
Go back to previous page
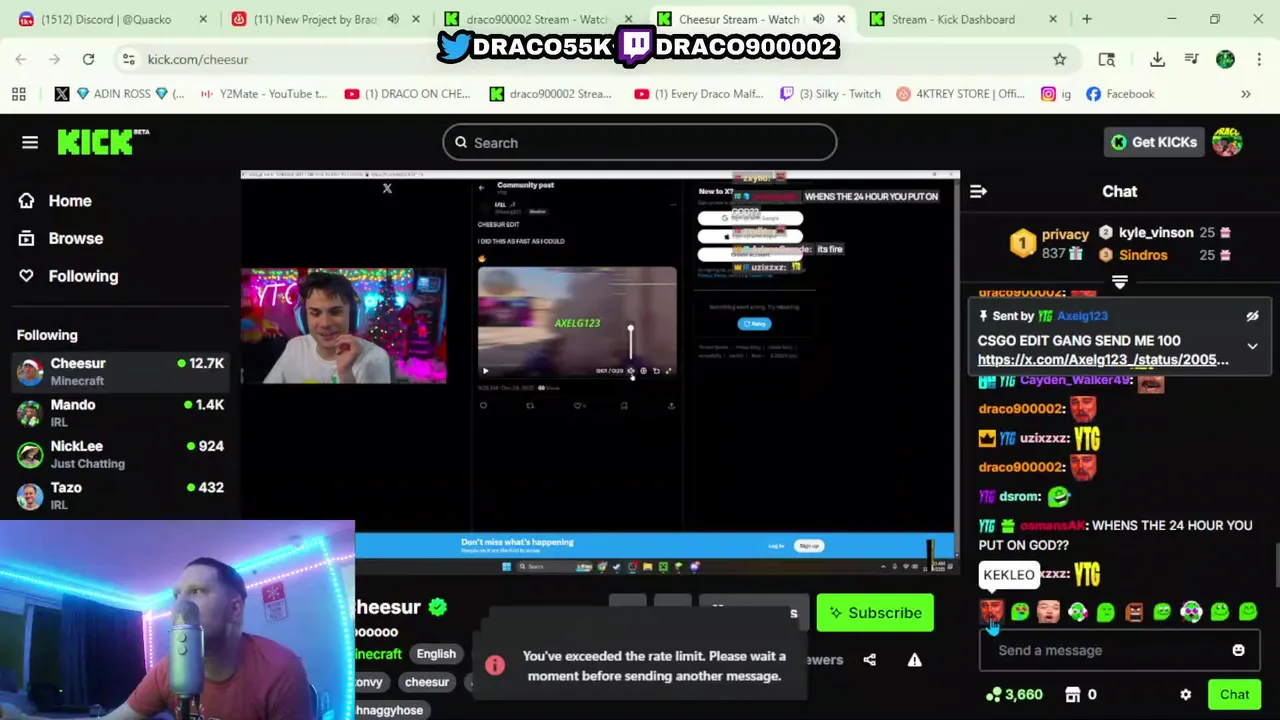[21, 59]
